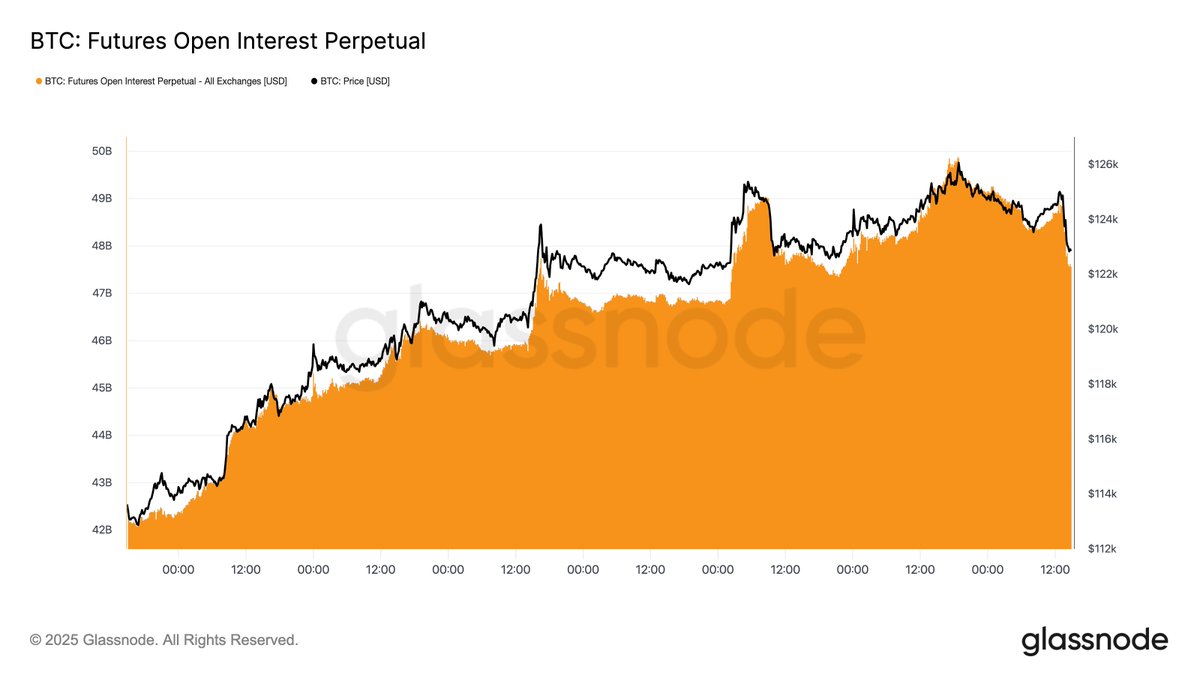
Task: Click the $124k price axis label
Action: (1103, 219)
